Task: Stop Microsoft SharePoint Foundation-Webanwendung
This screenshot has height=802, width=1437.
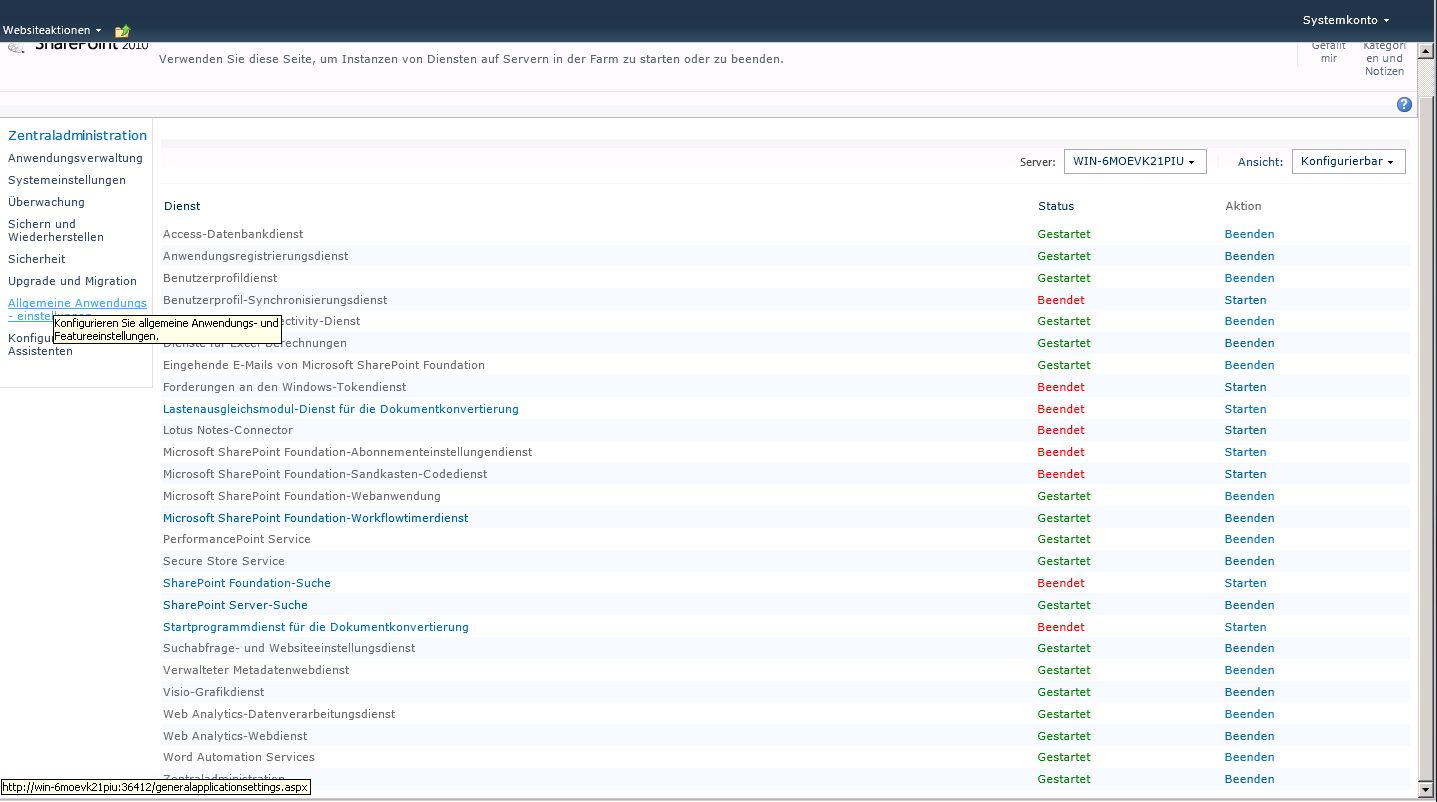Action: (x=1249, y=496)
